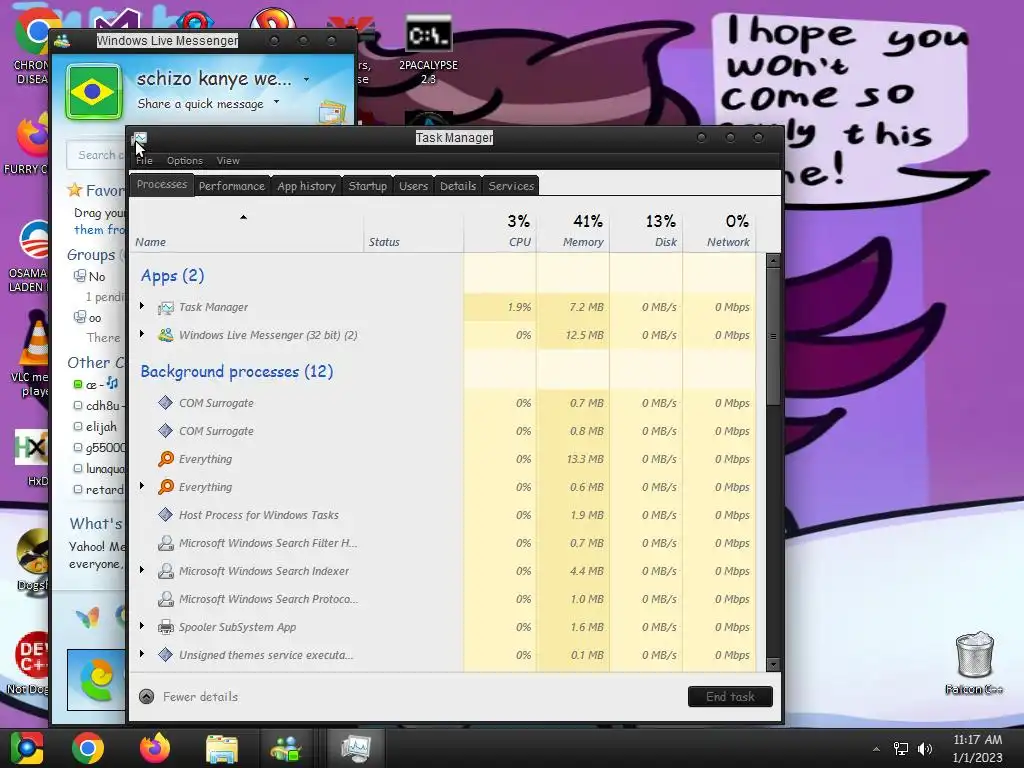
Task: Show hidden tray icons arrow
Action: 876,749
